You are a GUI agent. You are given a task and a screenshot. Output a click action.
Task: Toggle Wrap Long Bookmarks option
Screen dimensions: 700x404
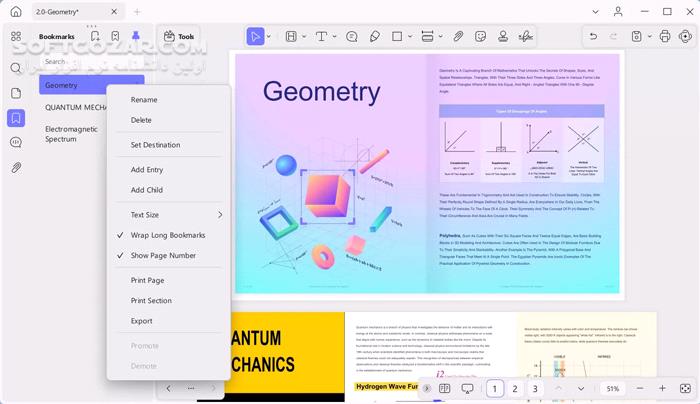tap(168, 235)
